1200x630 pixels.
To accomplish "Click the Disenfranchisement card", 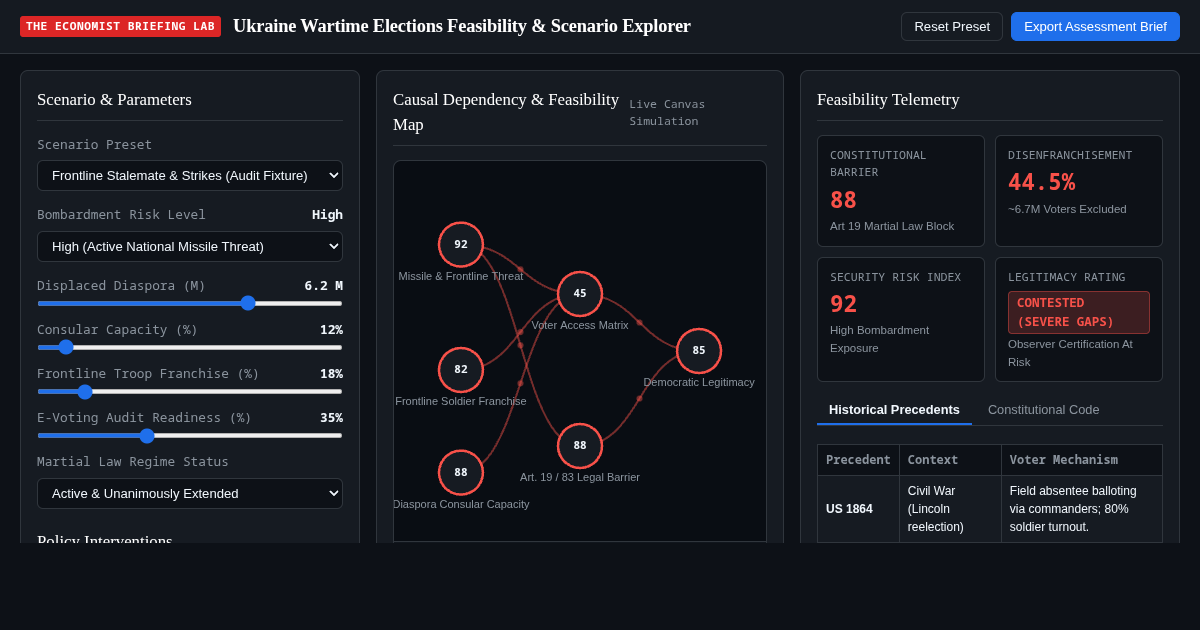I will point(1079,191).
